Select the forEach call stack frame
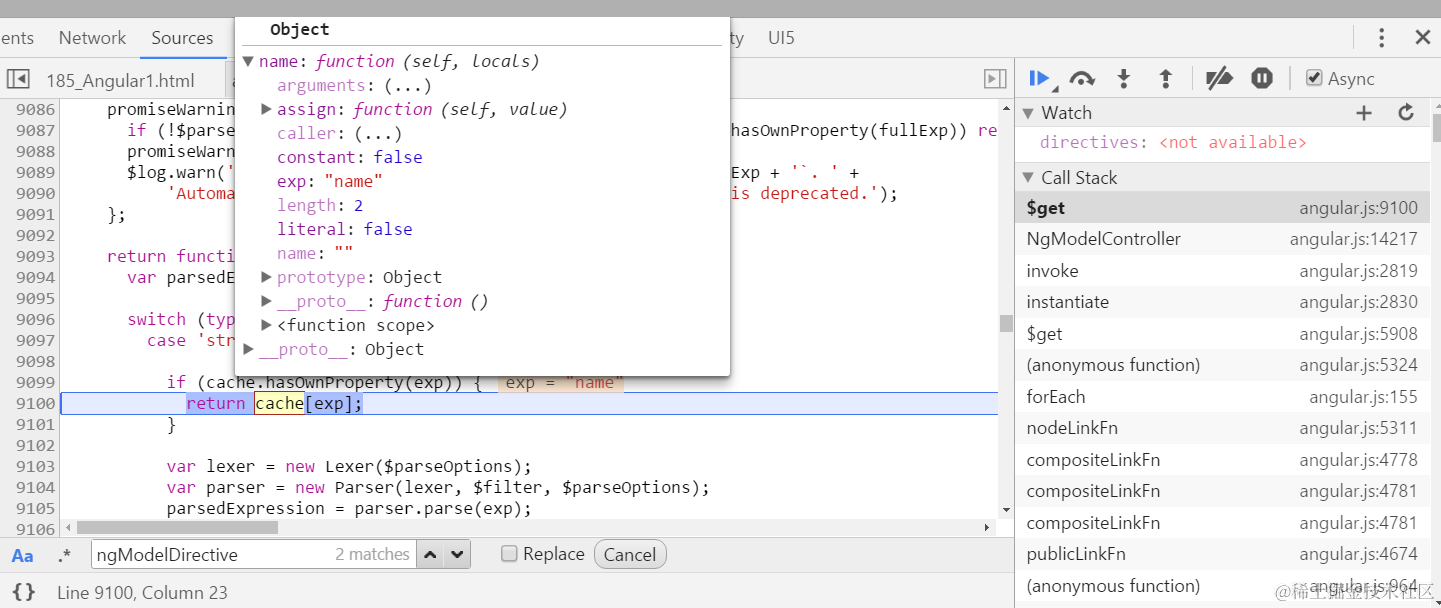The height and width of the screenshot is (608, 1441). coord(1222,397)
